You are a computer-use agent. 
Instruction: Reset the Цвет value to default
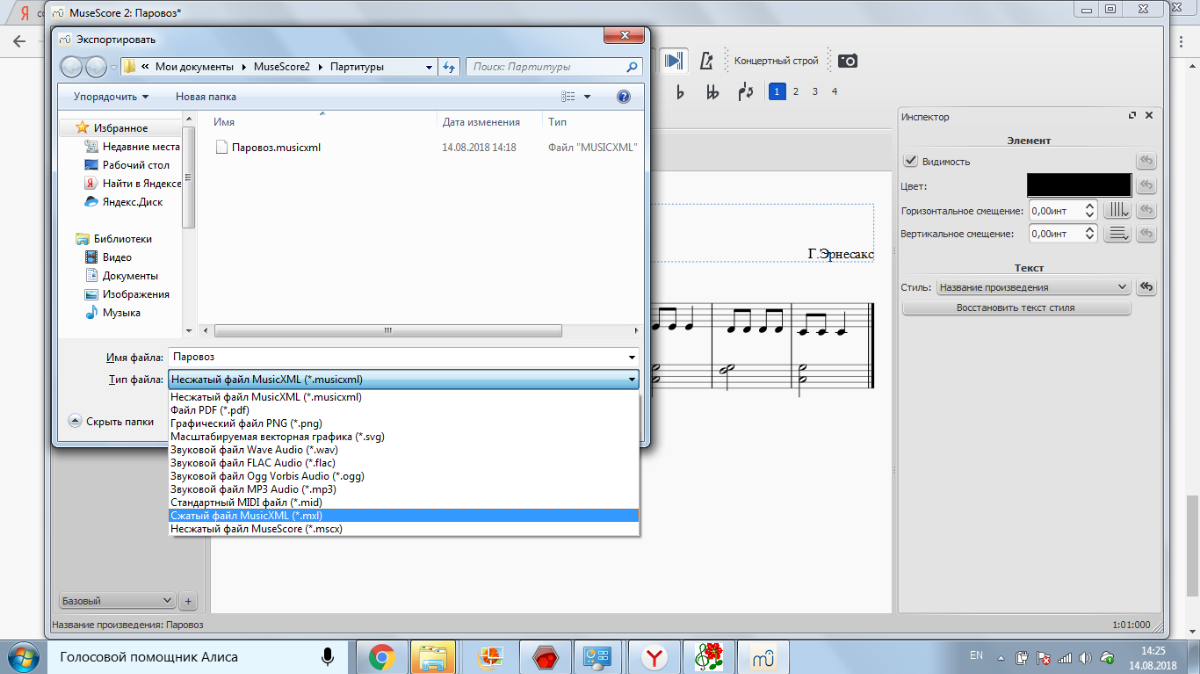(1147, 186)
